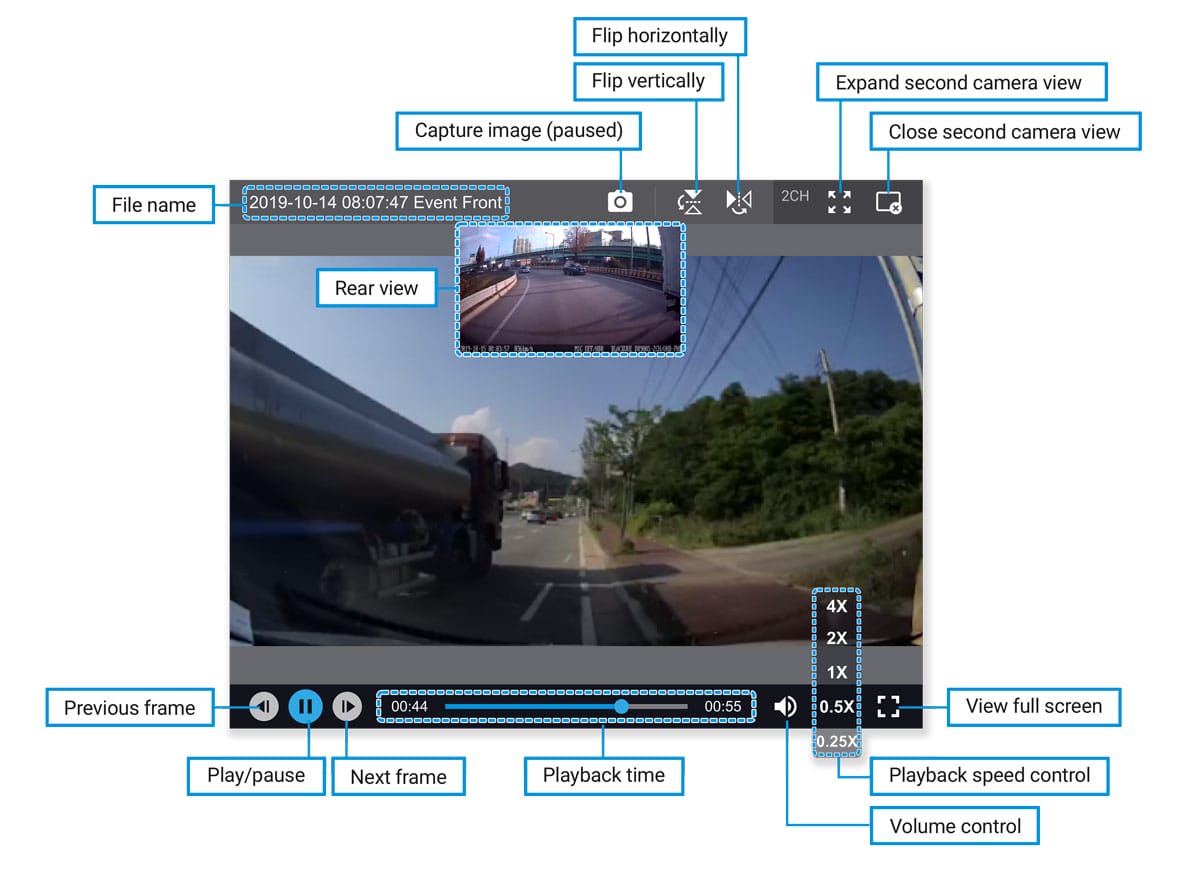Image resolution: width=1200 pixels, height=889 pixels.
Task: Step back to previous frame
Action: click(x=263, y=707)
